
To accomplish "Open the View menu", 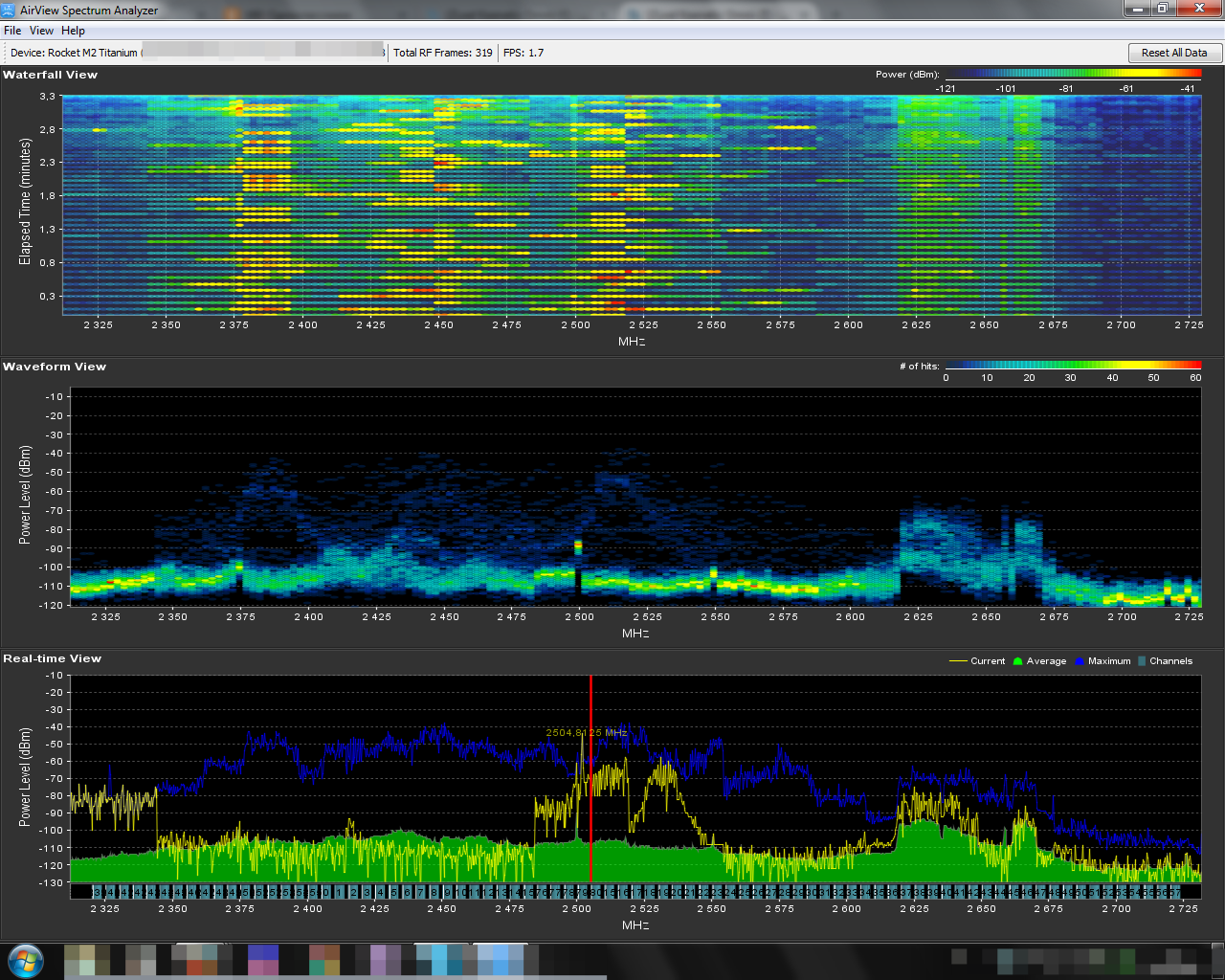I will 41,31.
